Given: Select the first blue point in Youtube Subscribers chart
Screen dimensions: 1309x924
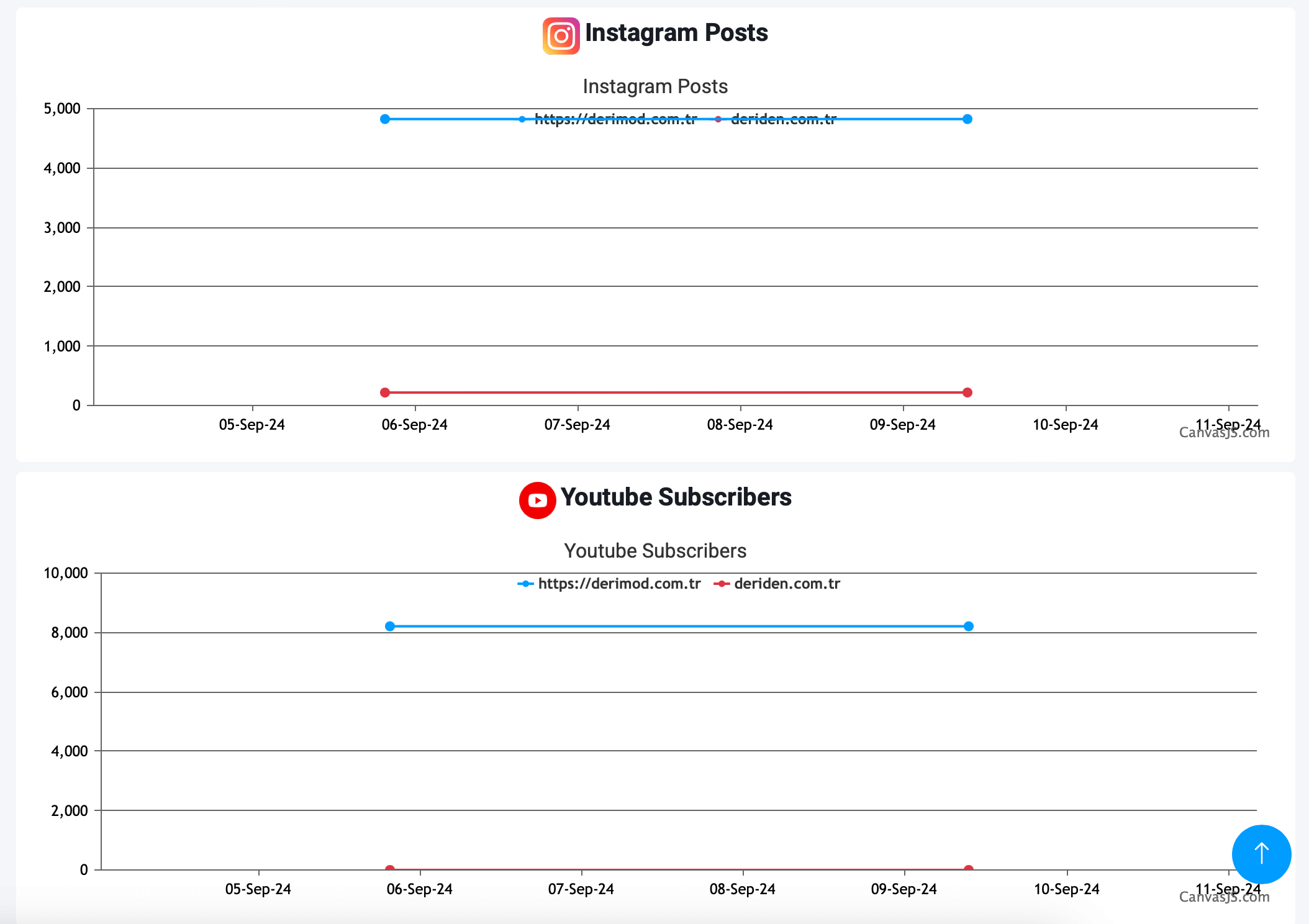Looking at the screenshot, I should click(390, 626).
